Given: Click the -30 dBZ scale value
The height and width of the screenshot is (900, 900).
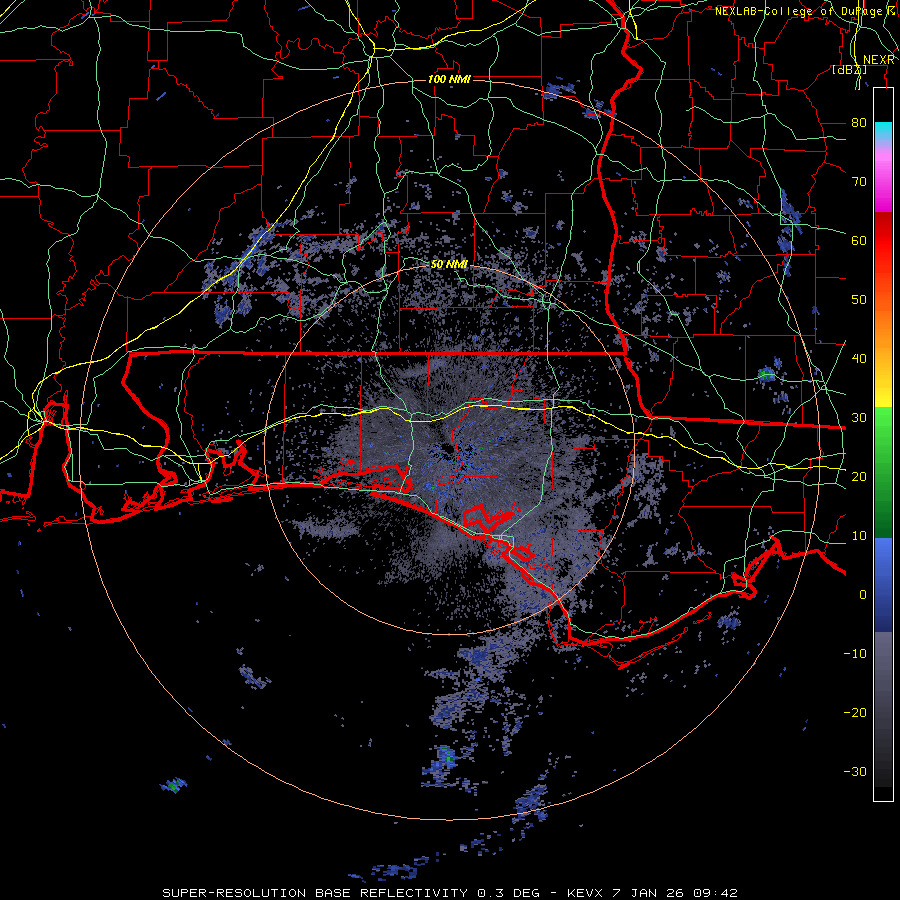Looking at the screenshot, I should (855, 772).
